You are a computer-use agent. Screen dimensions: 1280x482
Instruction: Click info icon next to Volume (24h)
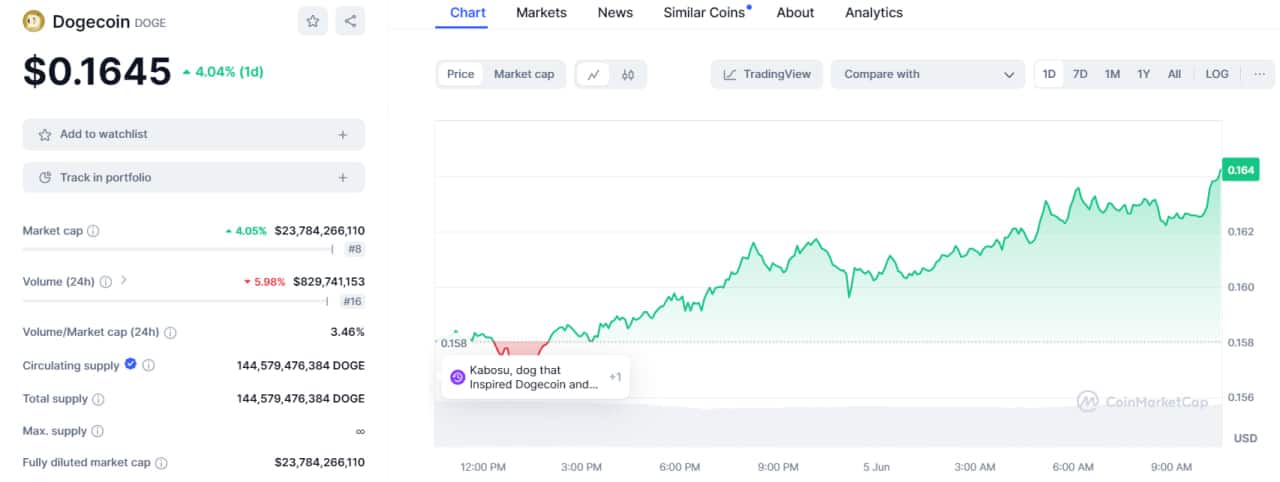[x=105, y=282]
